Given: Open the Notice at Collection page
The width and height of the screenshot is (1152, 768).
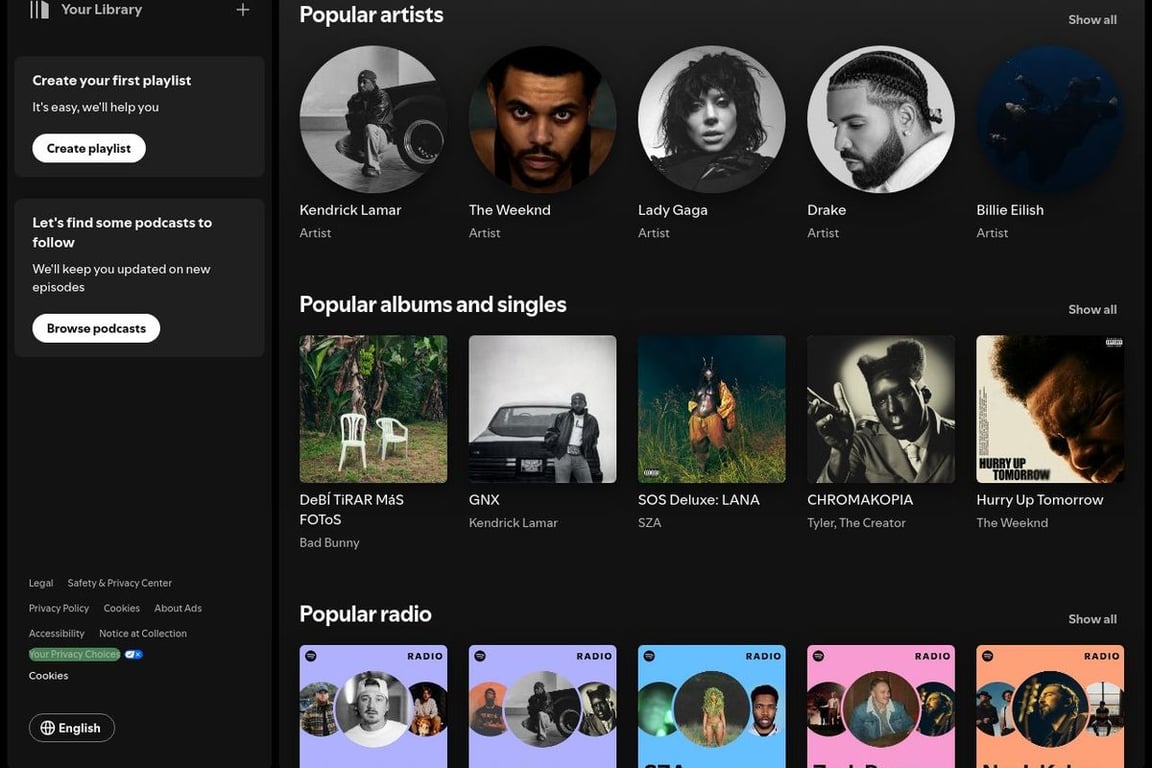Looking at the screenshot, I should click(142, 632).
